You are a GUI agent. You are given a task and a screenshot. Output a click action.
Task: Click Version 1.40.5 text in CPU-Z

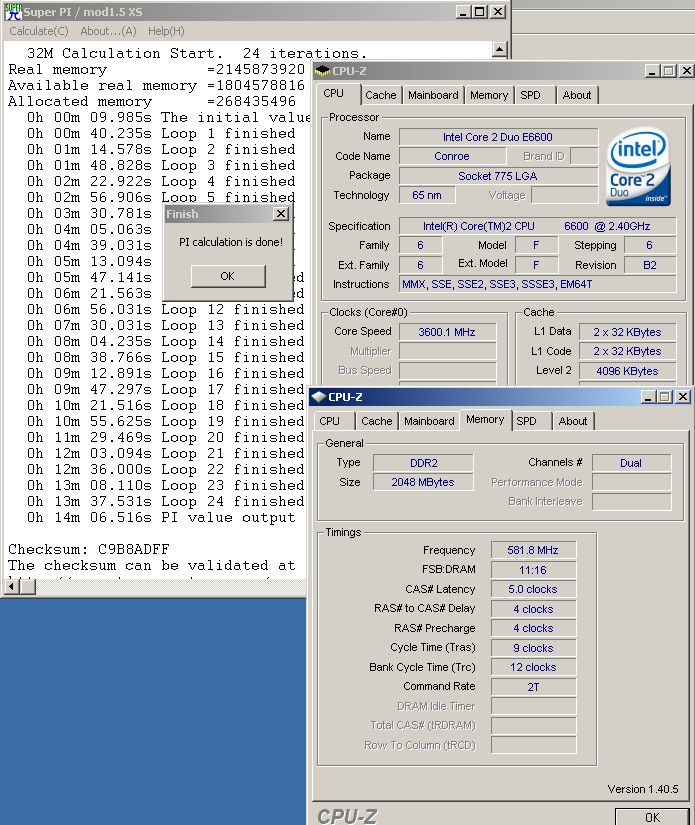(x=643, y=789)
